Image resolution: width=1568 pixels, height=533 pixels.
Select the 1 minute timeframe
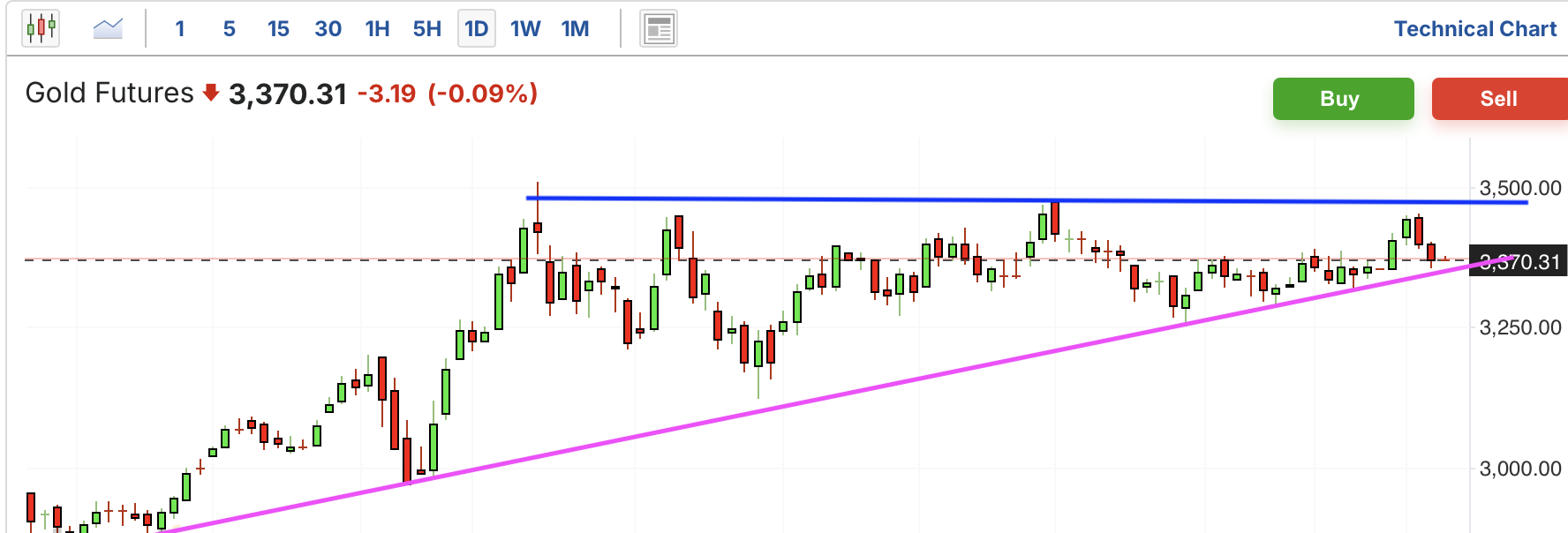180,29
